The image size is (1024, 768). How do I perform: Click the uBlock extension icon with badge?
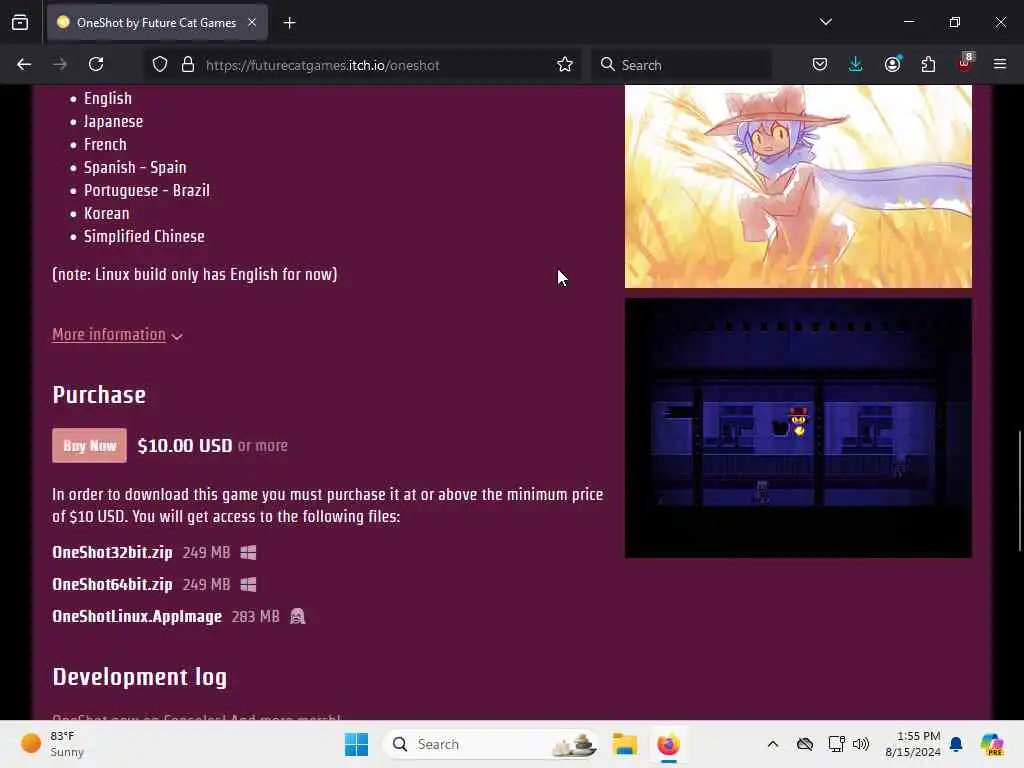pyautogui.click(x=965, y=63)
